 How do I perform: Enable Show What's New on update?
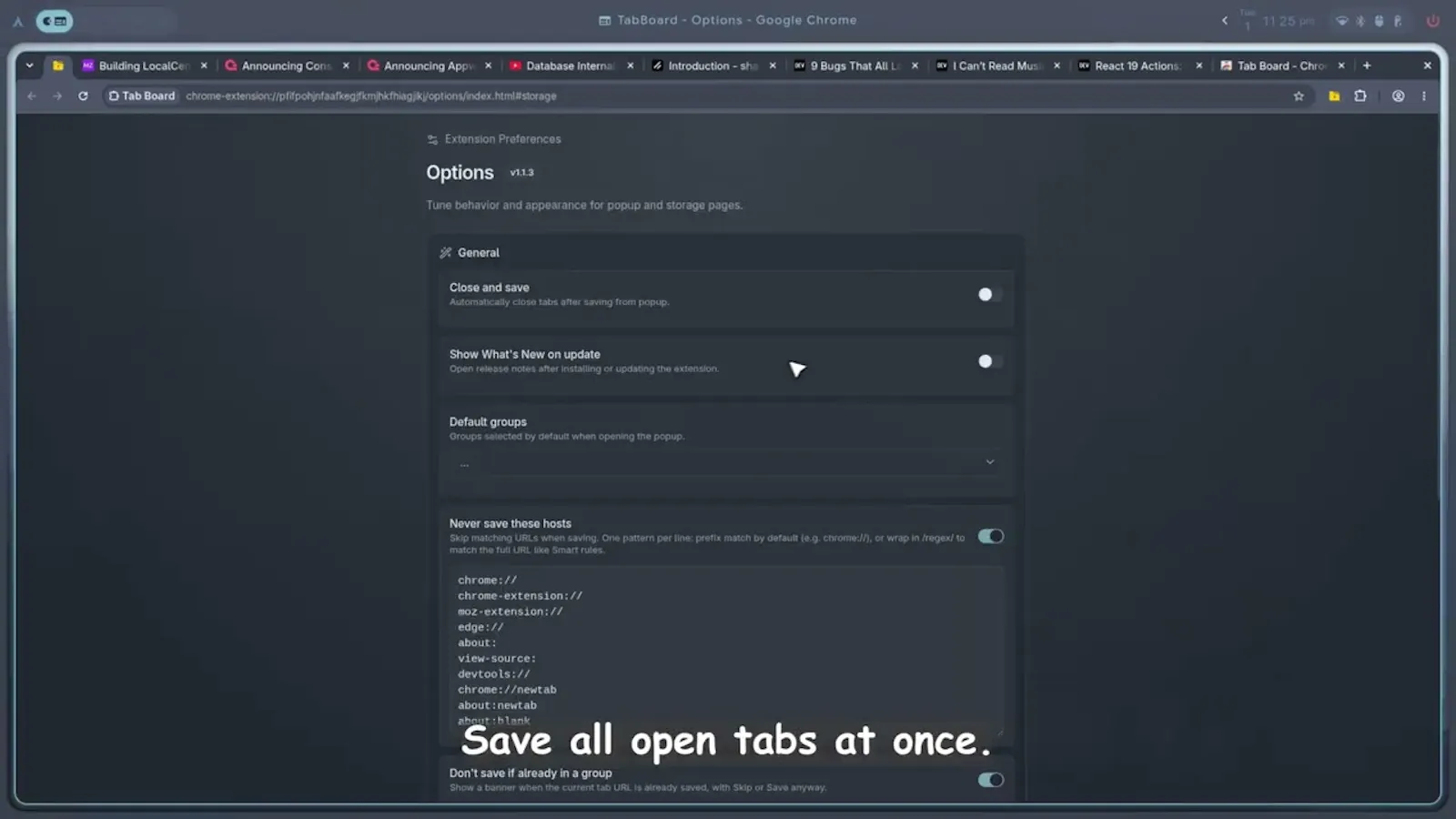(990, 361)
